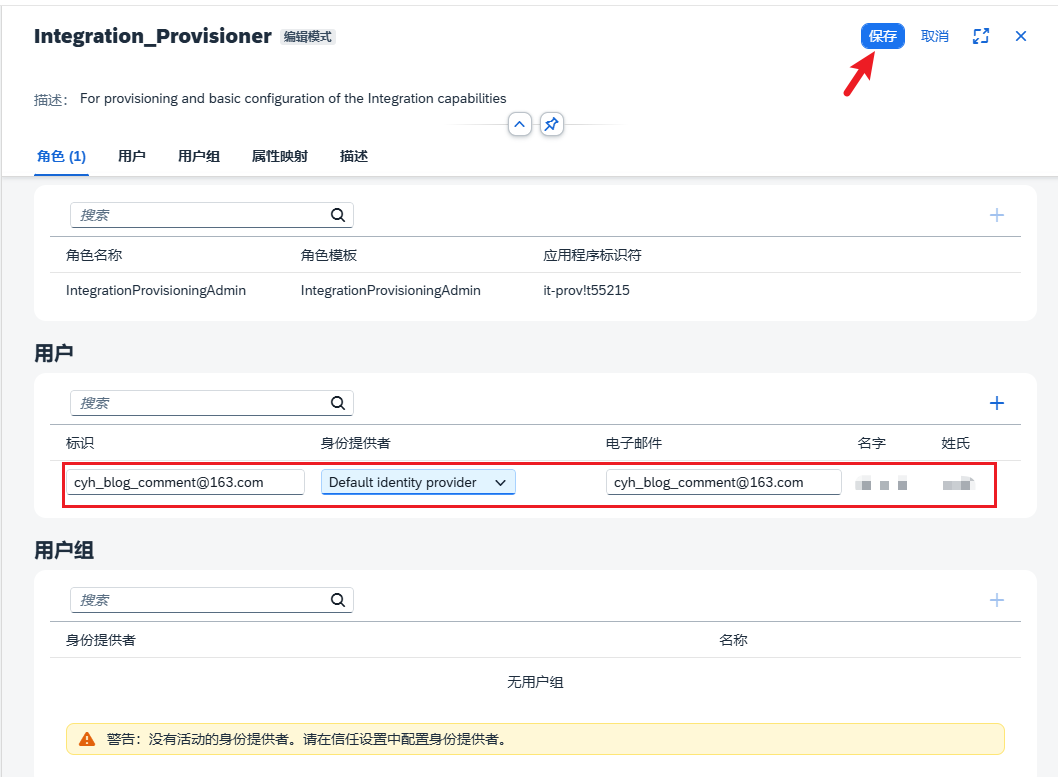Open the Default identity provider dropdown

(x=417, y=481)
